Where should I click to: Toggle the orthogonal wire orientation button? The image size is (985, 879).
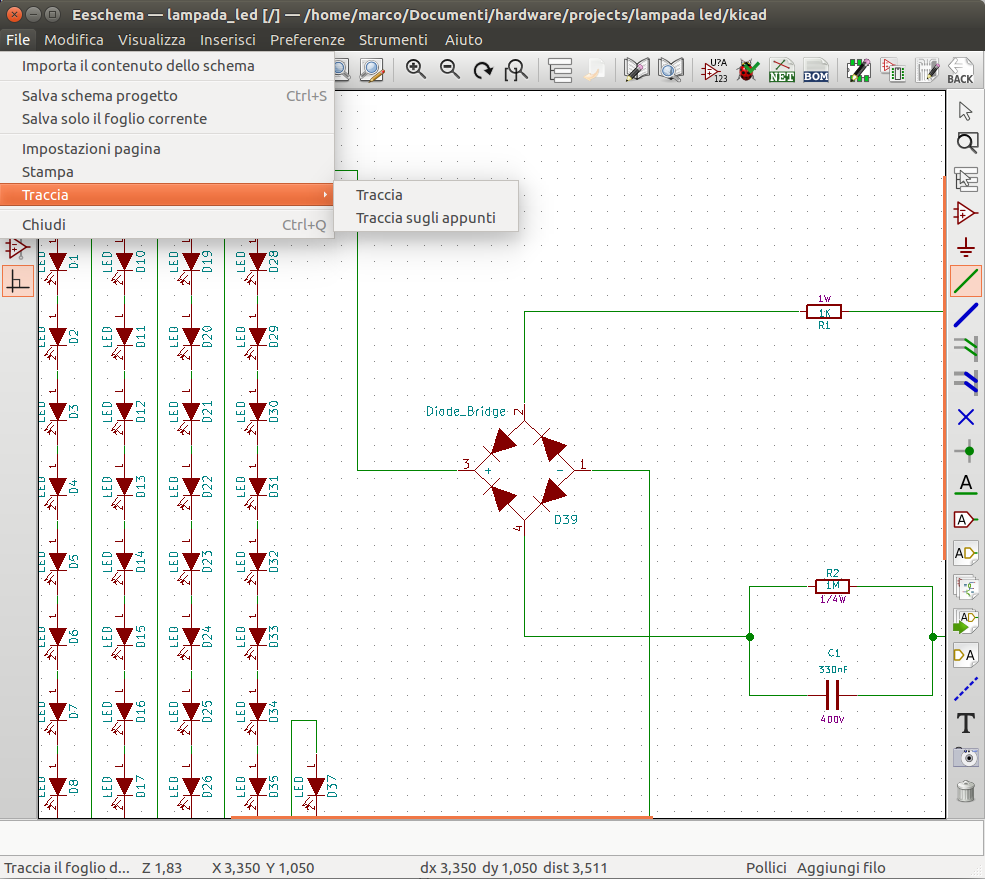coord(18,281)
